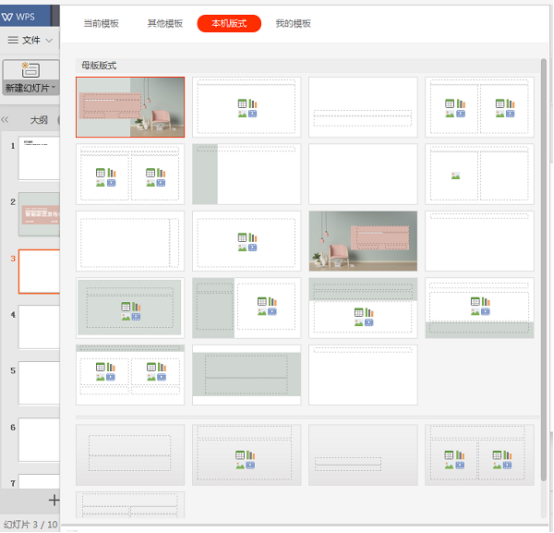
Task: Click the New Slide (新建幻灯片) icon
Action: click(x=30, y=70)
